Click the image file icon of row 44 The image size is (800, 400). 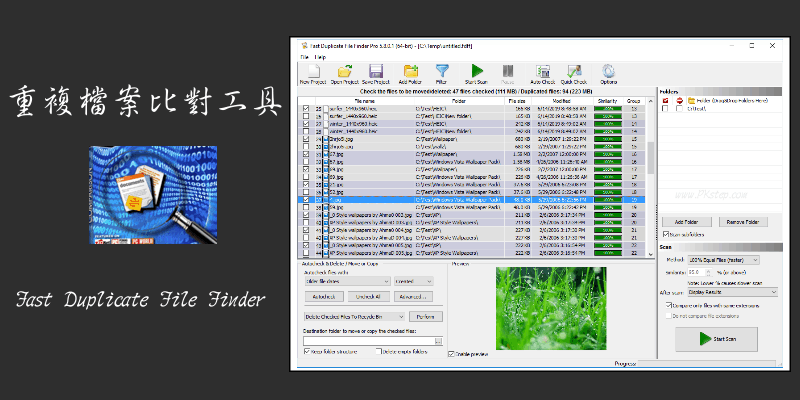tap(326, 253)
